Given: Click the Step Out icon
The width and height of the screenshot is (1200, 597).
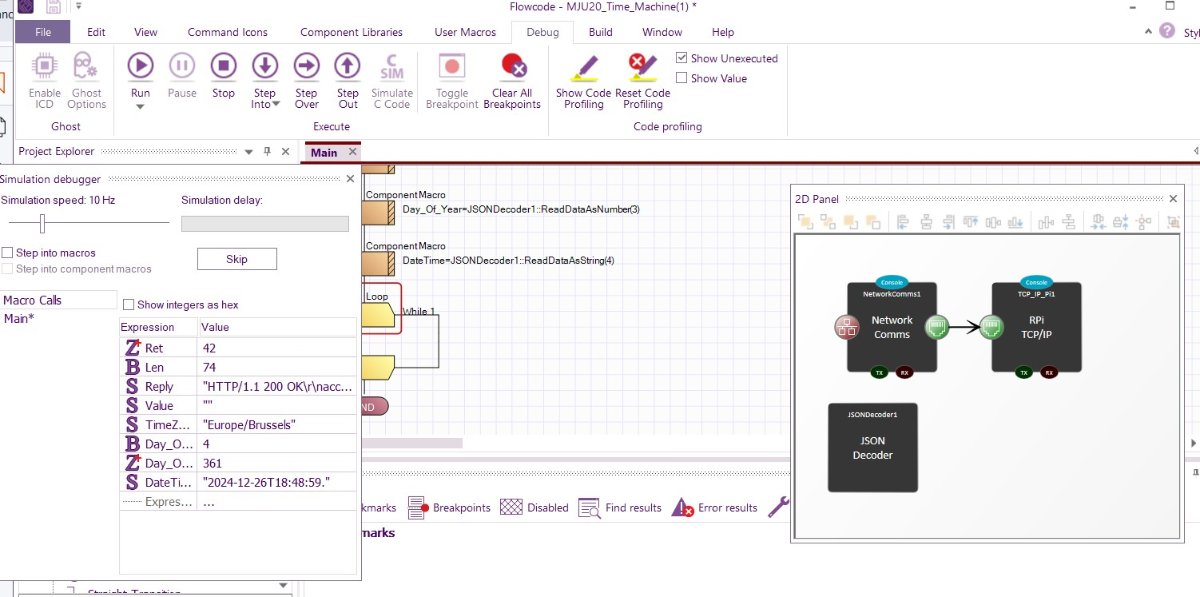Looking at the screenshot, I should 347,66.
